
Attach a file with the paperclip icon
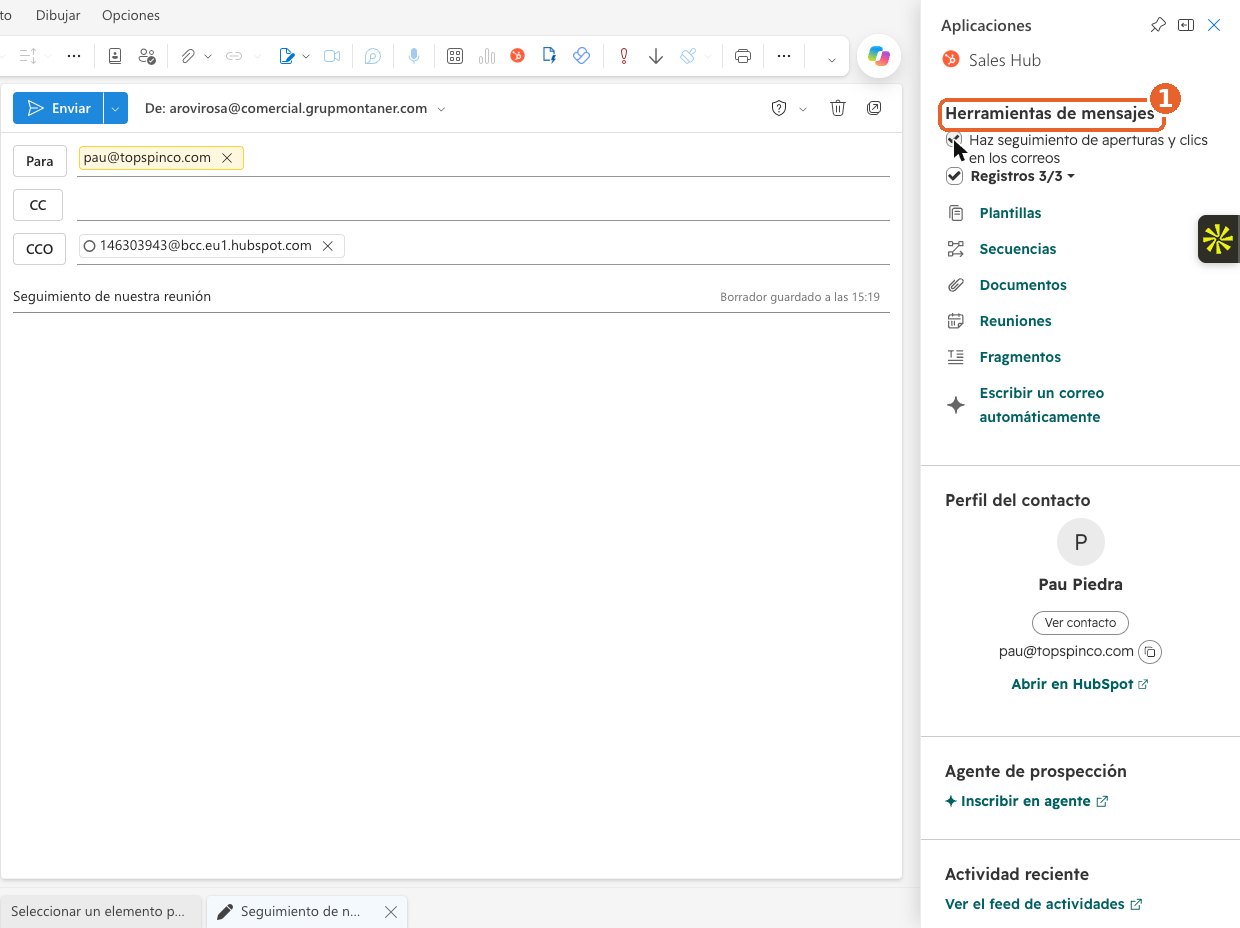click(x=187, y=56)
